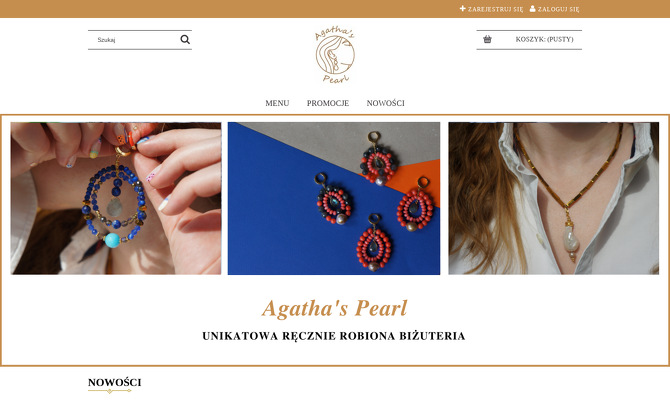
Task: Click the Agatha's Pearl logo
Action: [x=335, y=54]
